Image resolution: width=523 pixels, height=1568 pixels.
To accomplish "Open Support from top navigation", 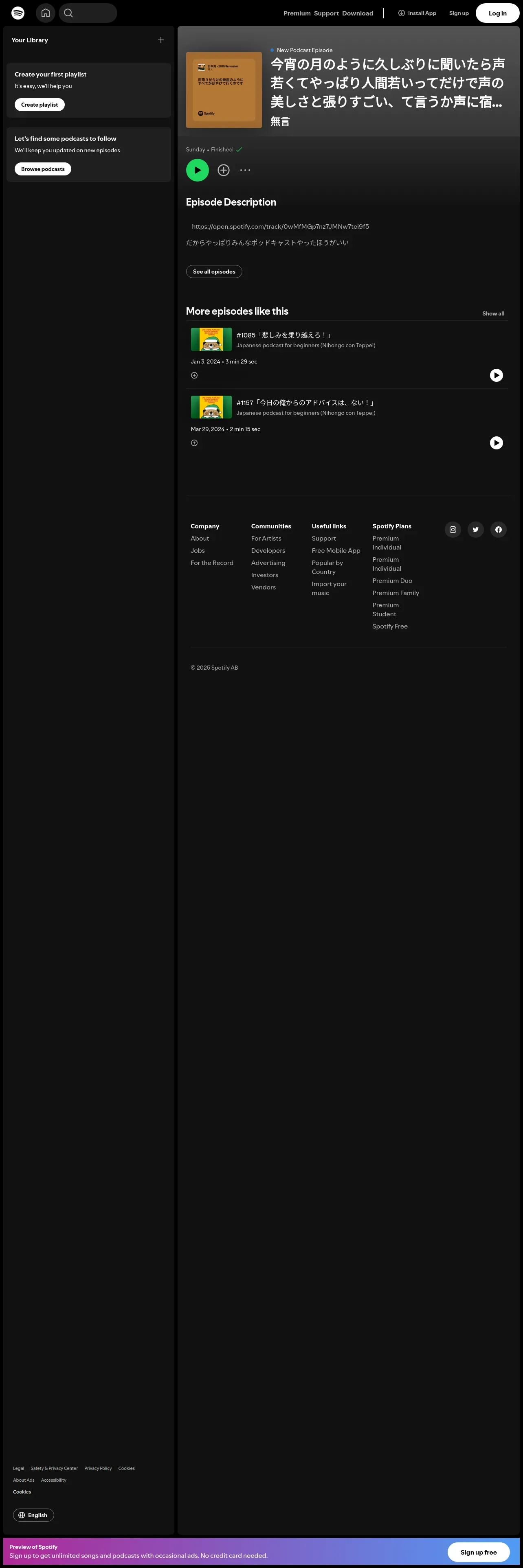I will (326, 13).
